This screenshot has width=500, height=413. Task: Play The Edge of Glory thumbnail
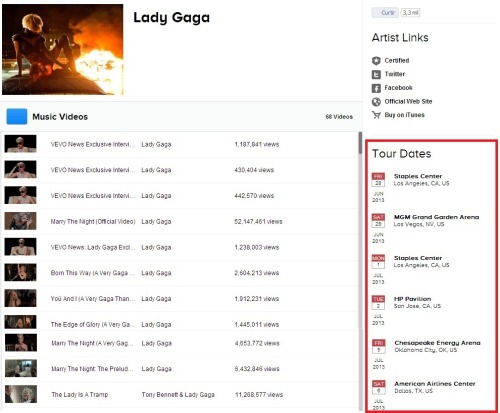tap(20, 322)
